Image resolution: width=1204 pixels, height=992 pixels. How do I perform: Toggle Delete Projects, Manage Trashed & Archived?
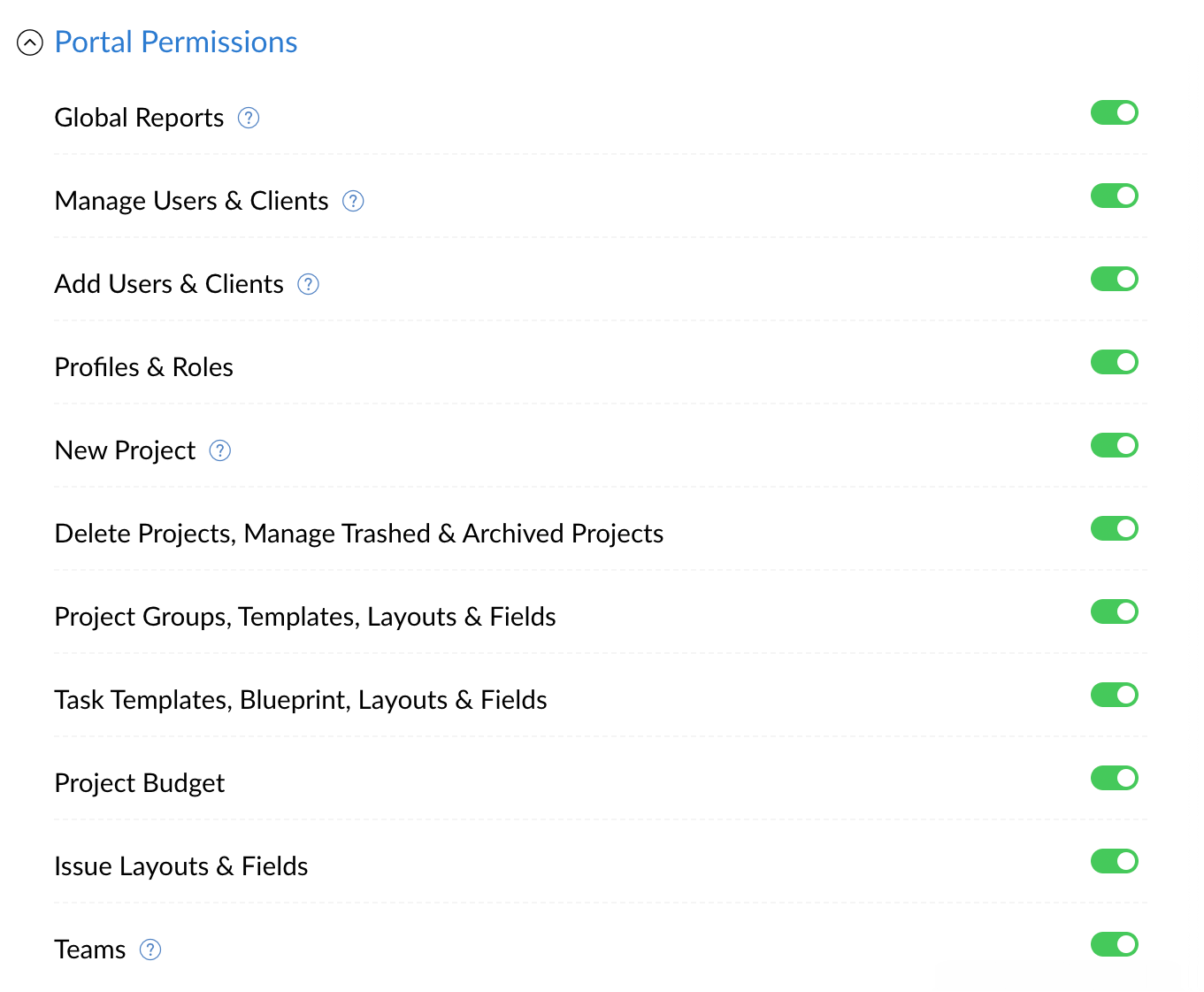tap(1114, 528)
